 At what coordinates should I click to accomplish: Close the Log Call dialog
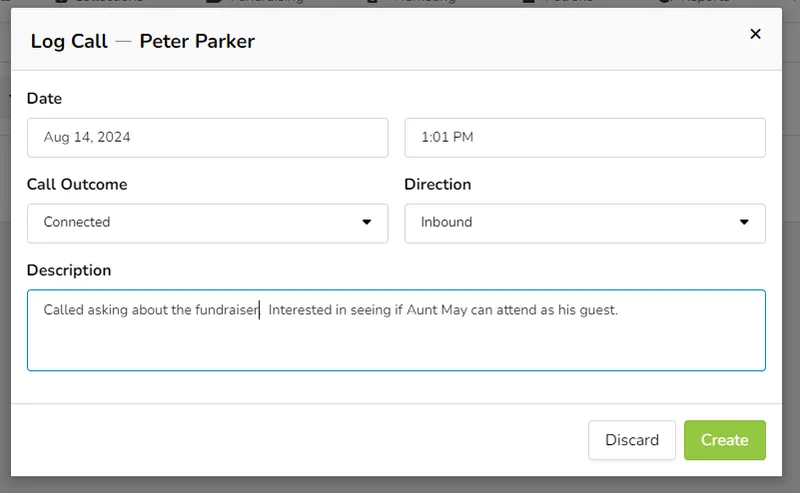point(755,34)
